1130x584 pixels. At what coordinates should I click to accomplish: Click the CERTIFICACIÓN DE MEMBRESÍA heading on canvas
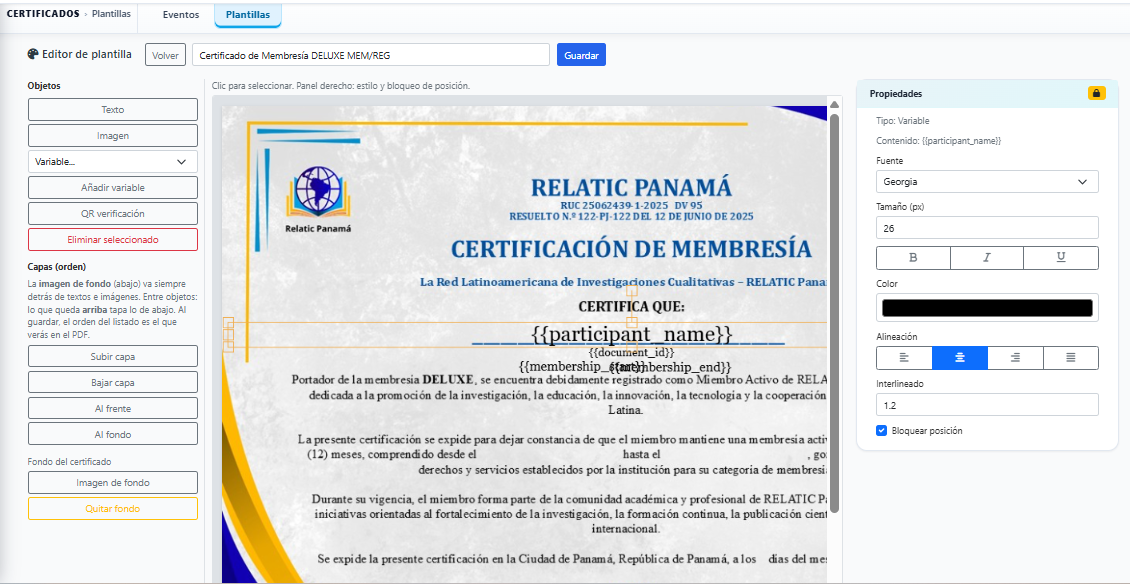(631, 249)
